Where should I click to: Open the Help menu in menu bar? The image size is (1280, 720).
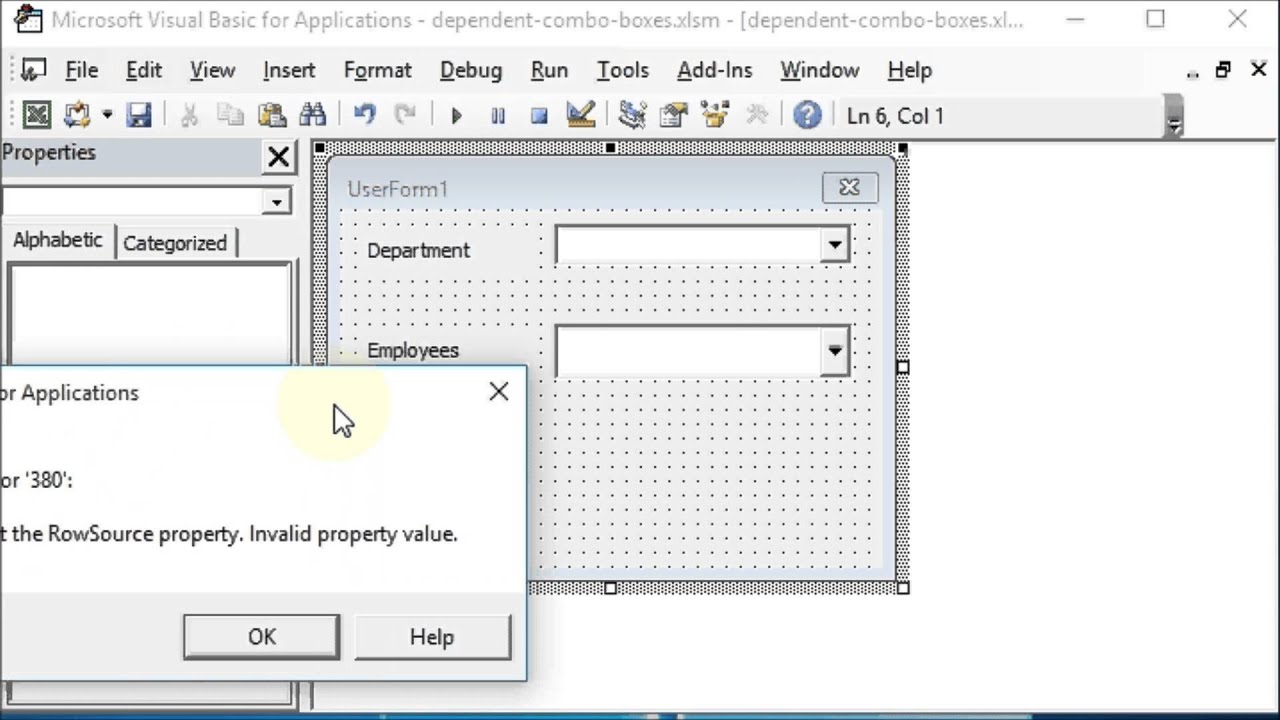pos(909,70)
